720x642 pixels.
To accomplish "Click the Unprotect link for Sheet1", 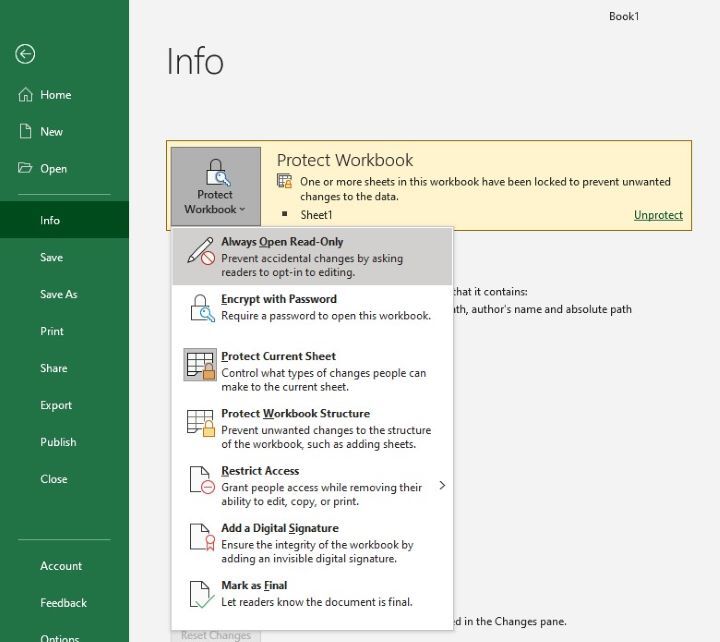I will point(658,215).
